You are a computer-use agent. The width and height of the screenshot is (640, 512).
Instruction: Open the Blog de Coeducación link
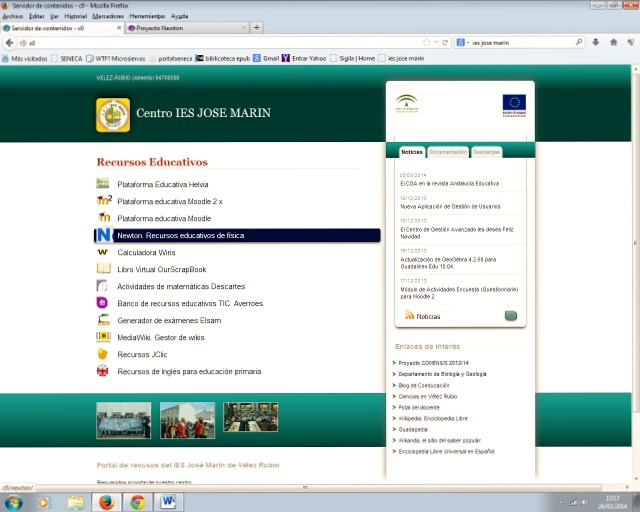424,385
